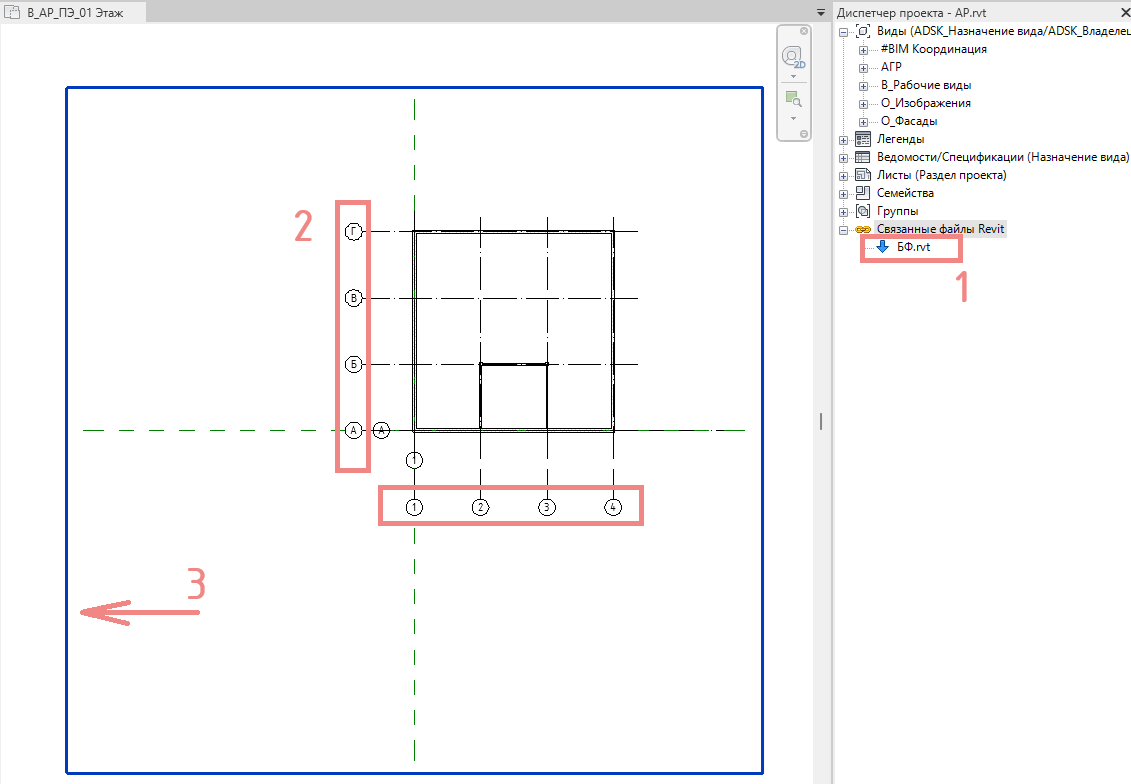Viewport: 1131px width, 784px height.
Task: Click the Семейства families icon
Action: tap(863, 193)
